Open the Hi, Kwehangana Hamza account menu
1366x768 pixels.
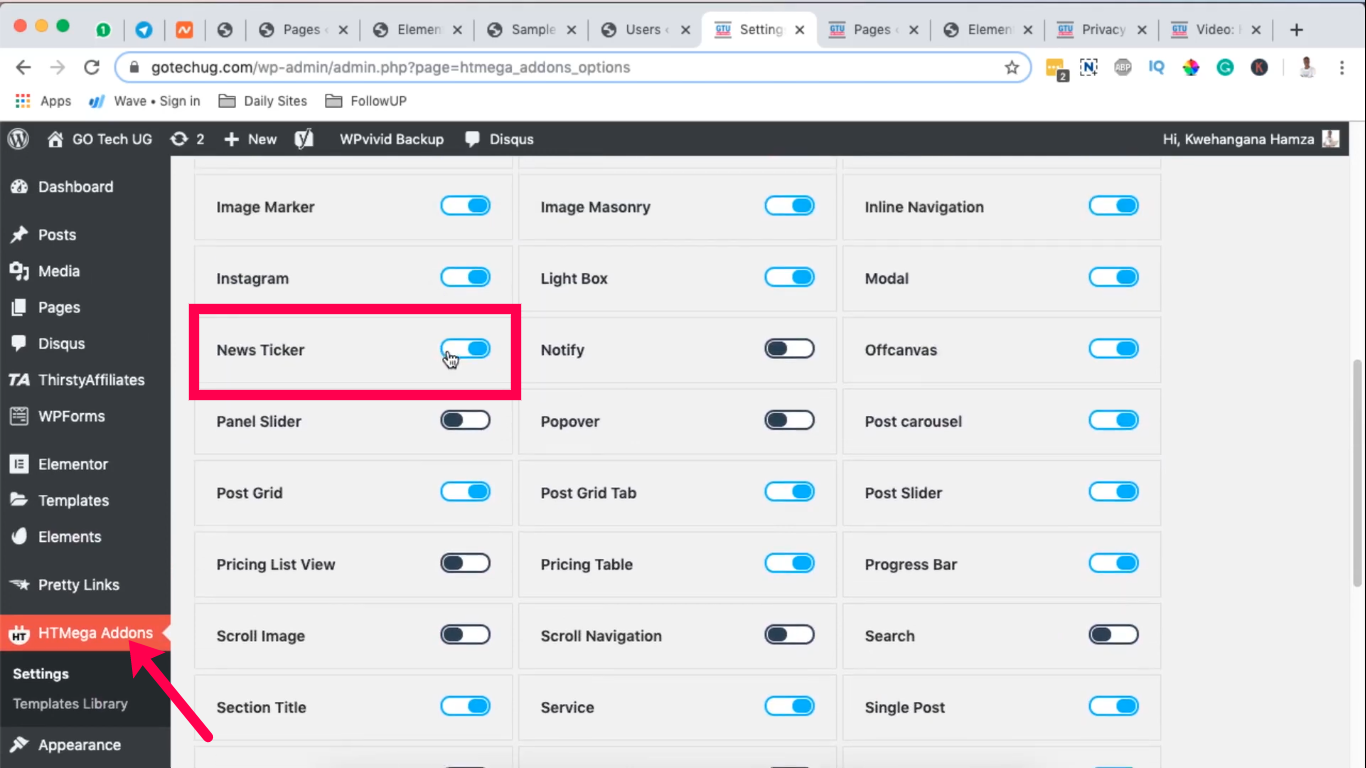pos(1251,139)
